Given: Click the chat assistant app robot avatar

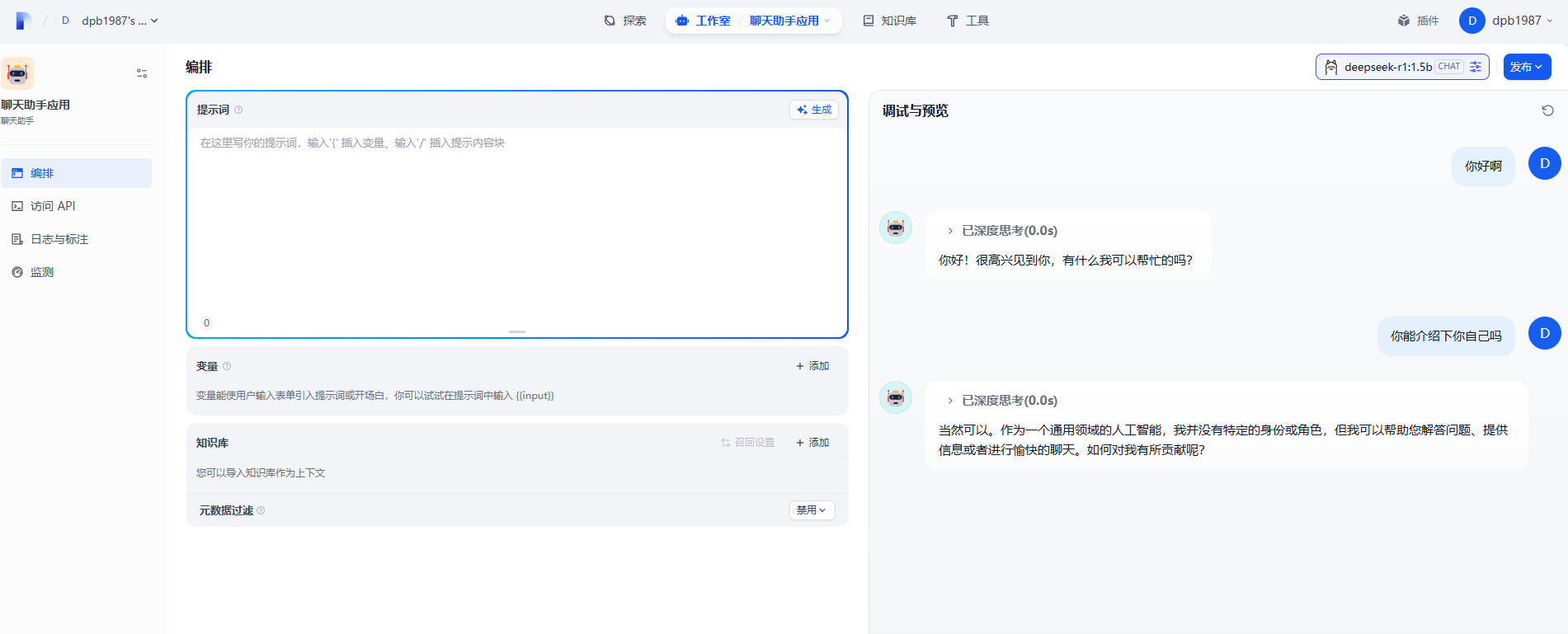Looking at the screenshot, I should pos(17,73).
